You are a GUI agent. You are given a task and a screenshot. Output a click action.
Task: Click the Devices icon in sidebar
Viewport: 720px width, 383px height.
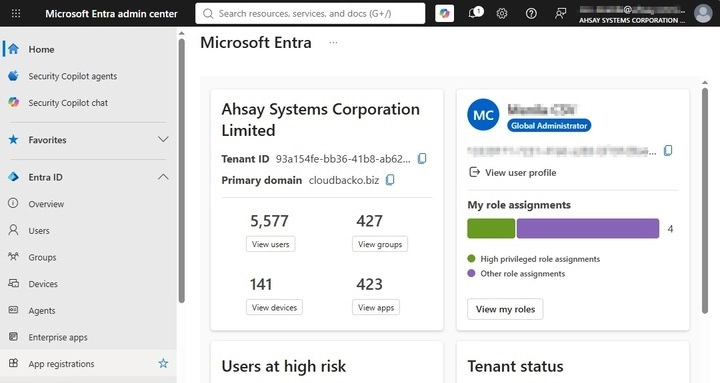(x=13, y=283)
